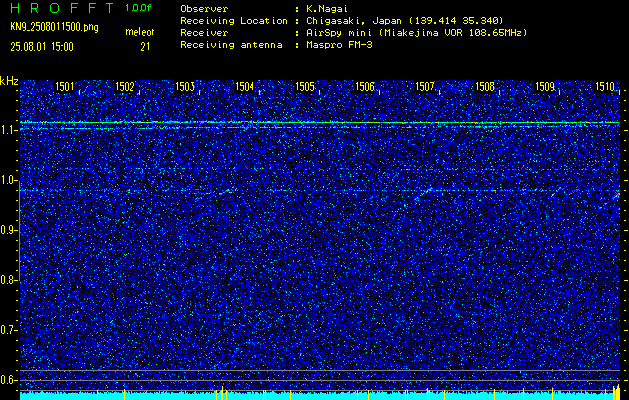The image size is (629, 400).
Task: Click the Receiving antenna label
Action: click(231, 45)
